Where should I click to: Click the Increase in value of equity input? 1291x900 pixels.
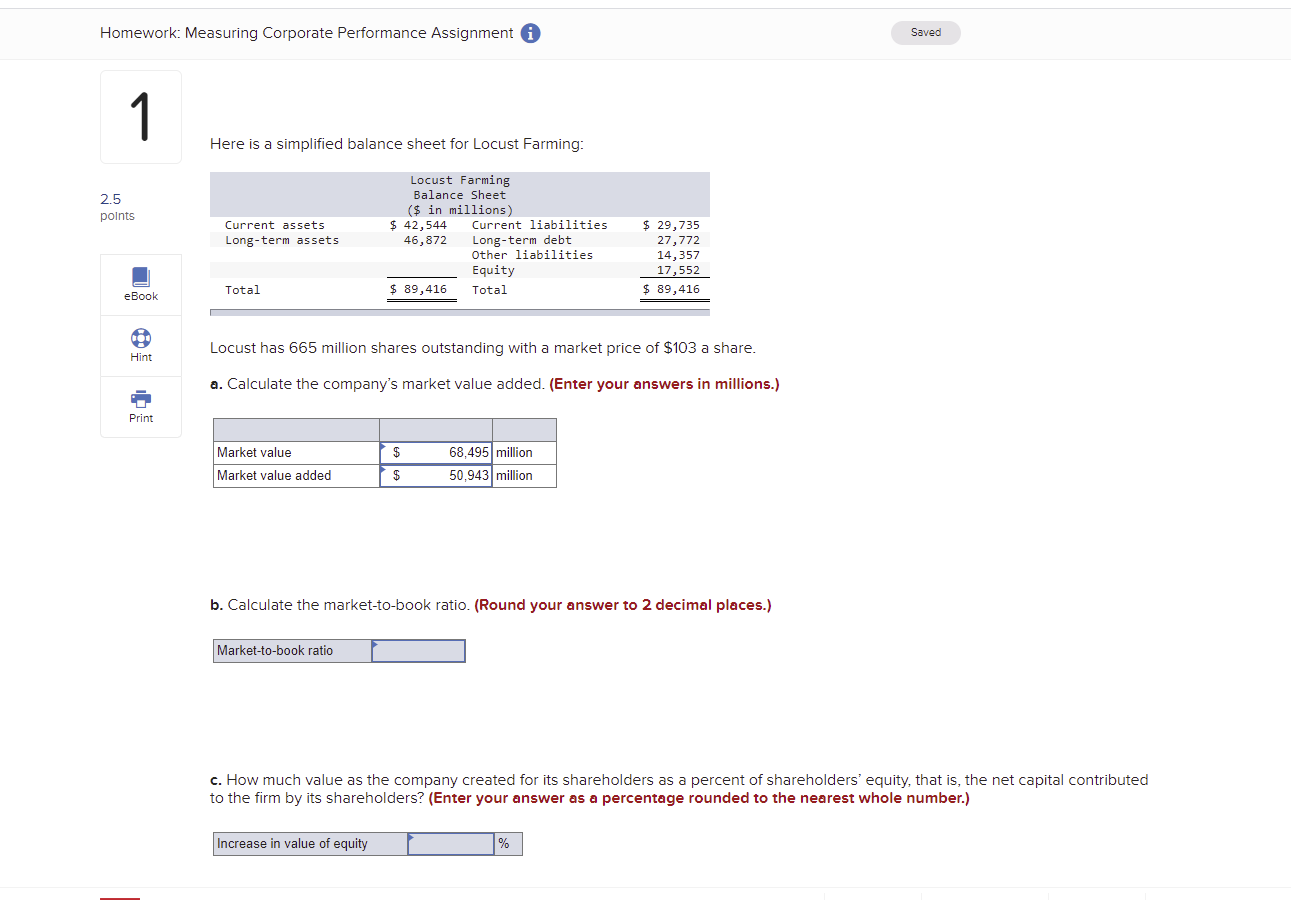click(x=450, y=843)
